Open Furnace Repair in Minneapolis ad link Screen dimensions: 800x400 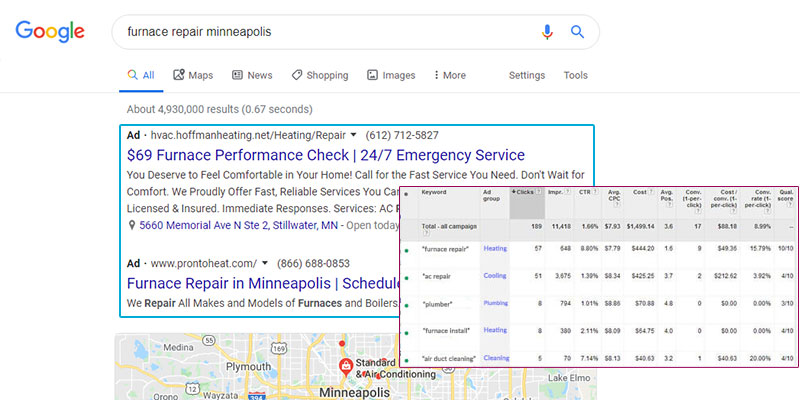pos(263,283)
